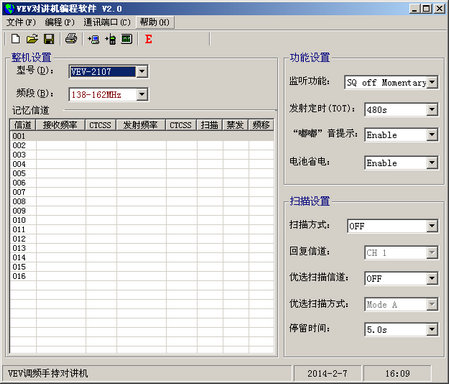Expand the 停留时间 5.0s dropdown
Viewport: 449px width, 384px height.
(x=432, y=329)
